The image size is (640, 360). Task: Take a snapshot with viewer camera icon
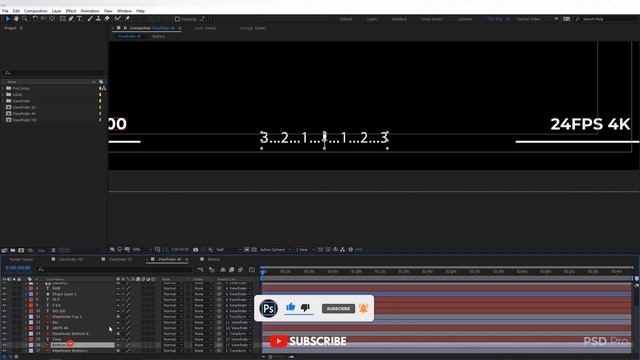click(196, 249)
